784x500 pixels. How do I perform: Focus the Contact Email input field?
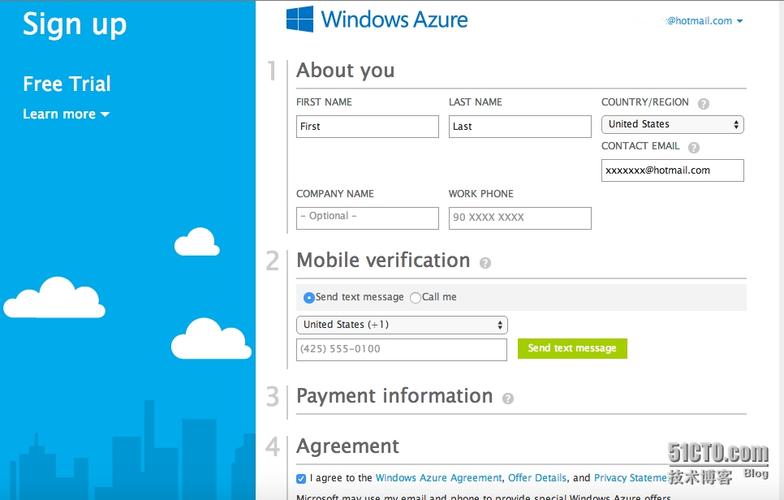[x=672, y=170]
